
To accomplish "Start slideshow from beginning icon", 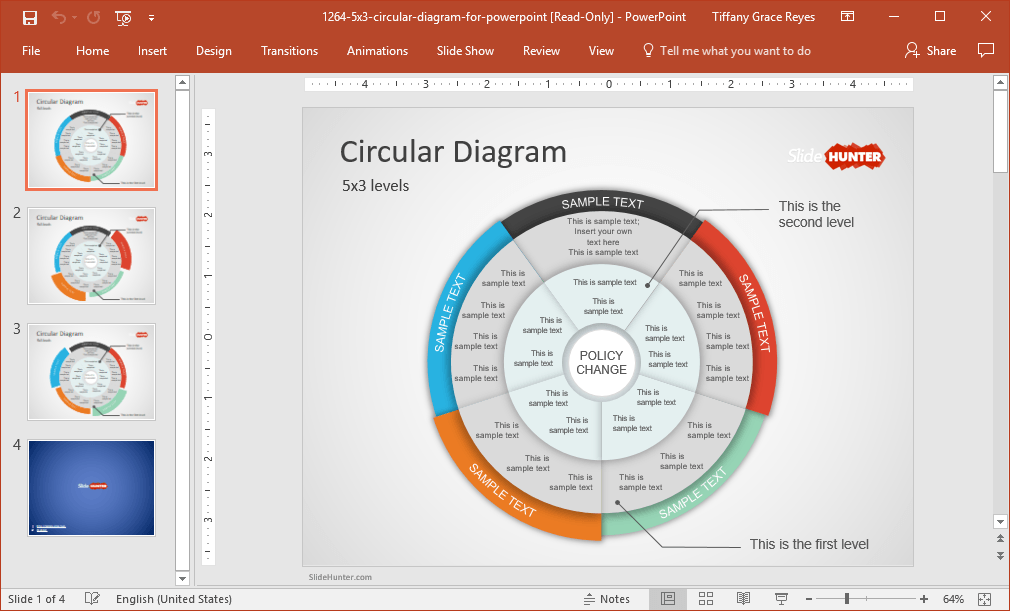I will pos(123,17).
